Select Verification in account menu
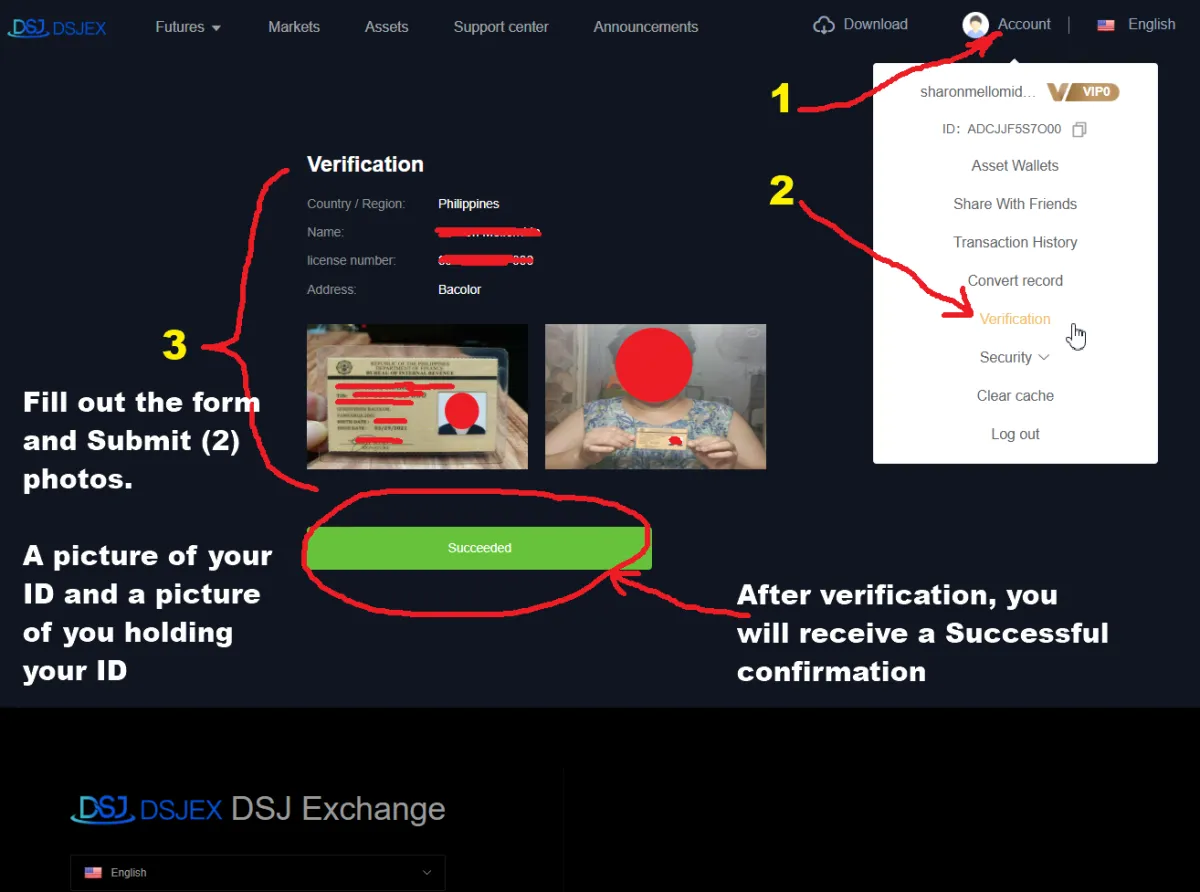Image resolution: width=1200 pixels, height=892 pixels. [1015, 319]
